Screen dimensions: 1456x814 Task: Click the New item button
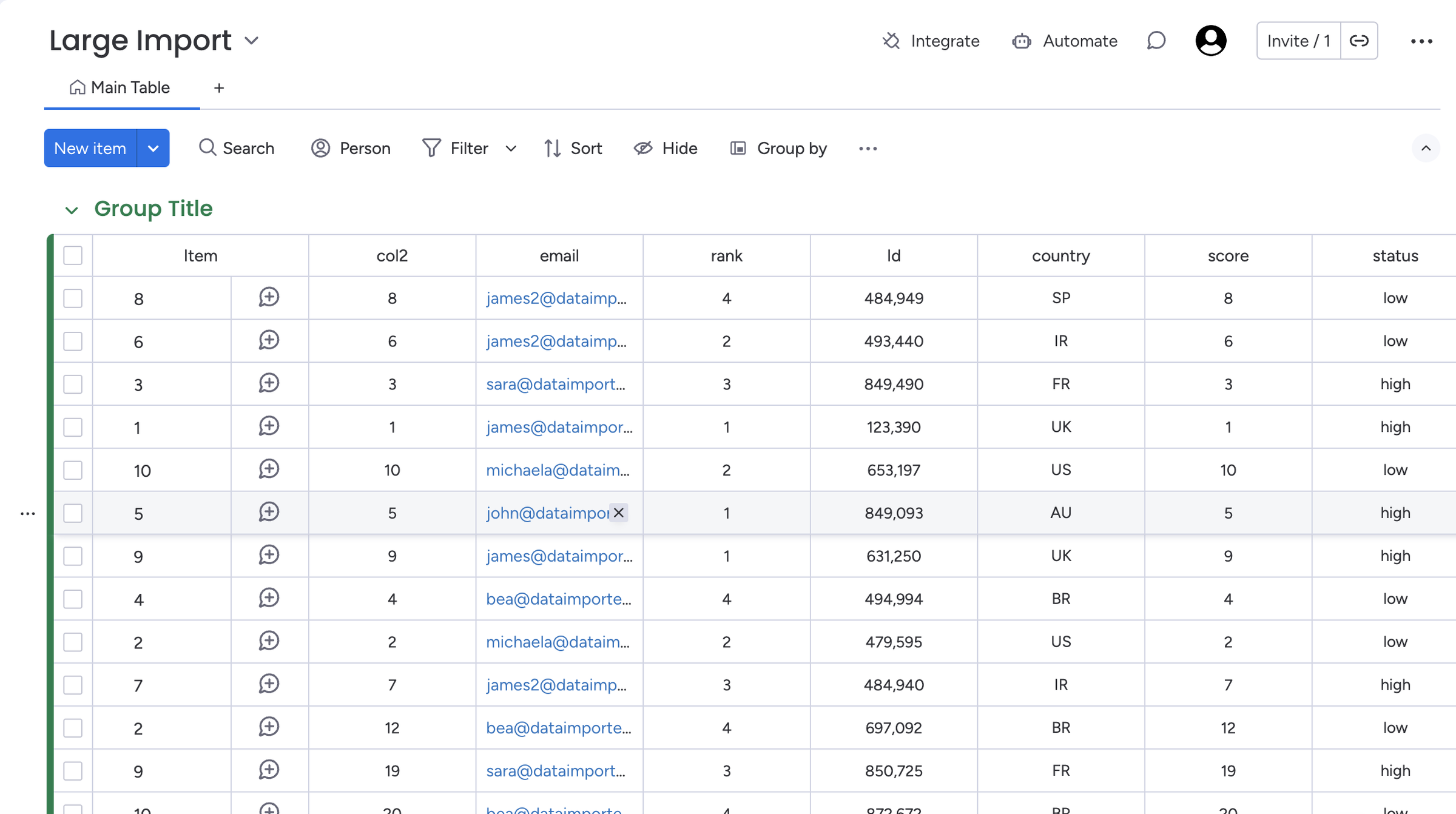pos(90,148)
